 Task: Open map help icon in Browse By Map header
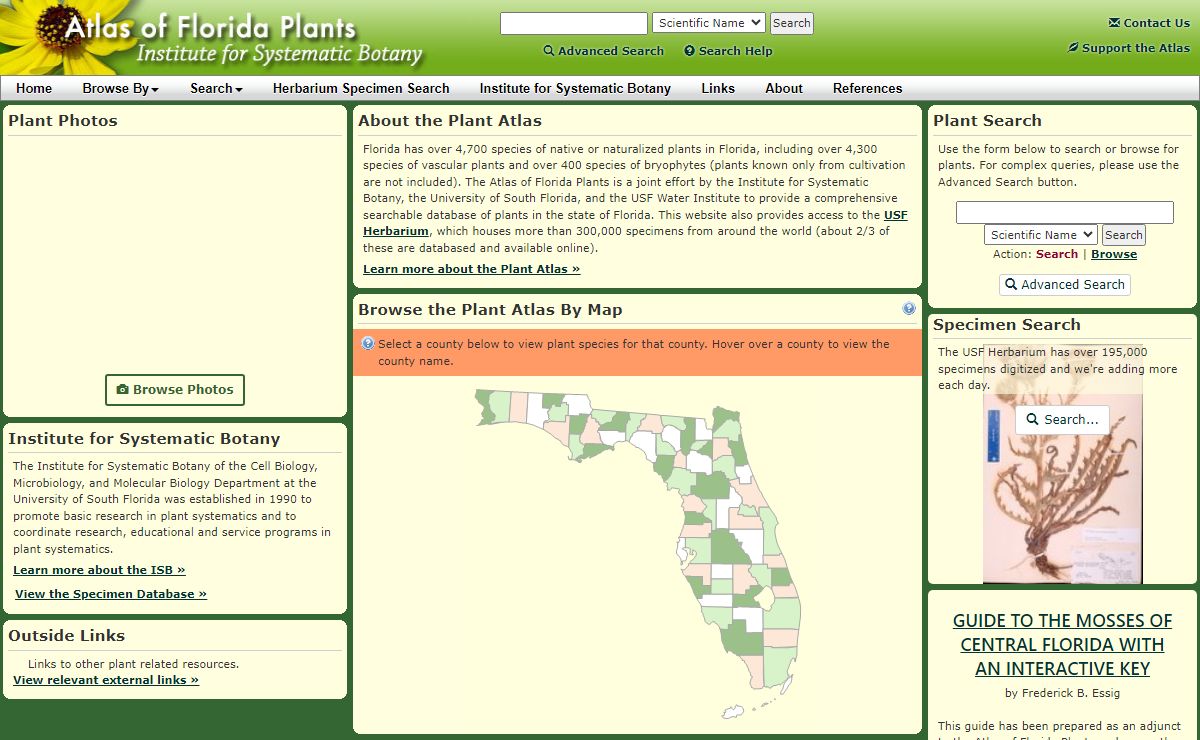909,309
